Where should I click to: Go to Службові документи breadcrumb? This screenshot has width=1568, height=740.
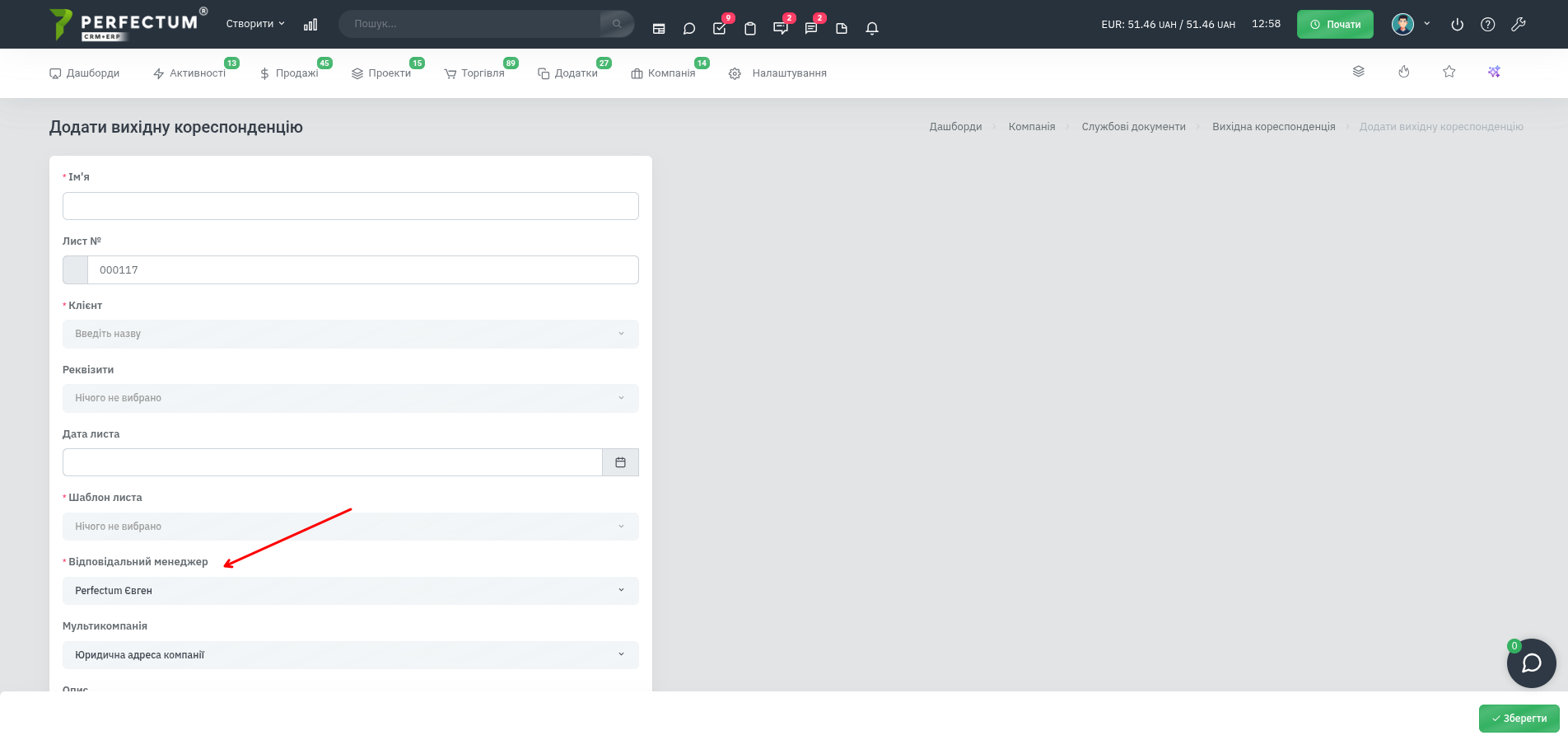(1134, 127)
